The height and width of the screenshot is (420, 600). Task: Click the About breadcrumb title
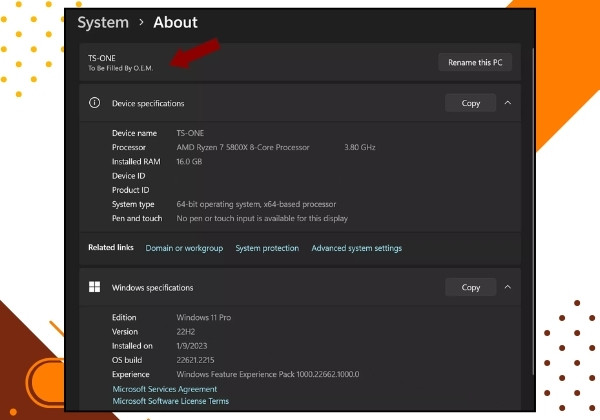[175, 23]
